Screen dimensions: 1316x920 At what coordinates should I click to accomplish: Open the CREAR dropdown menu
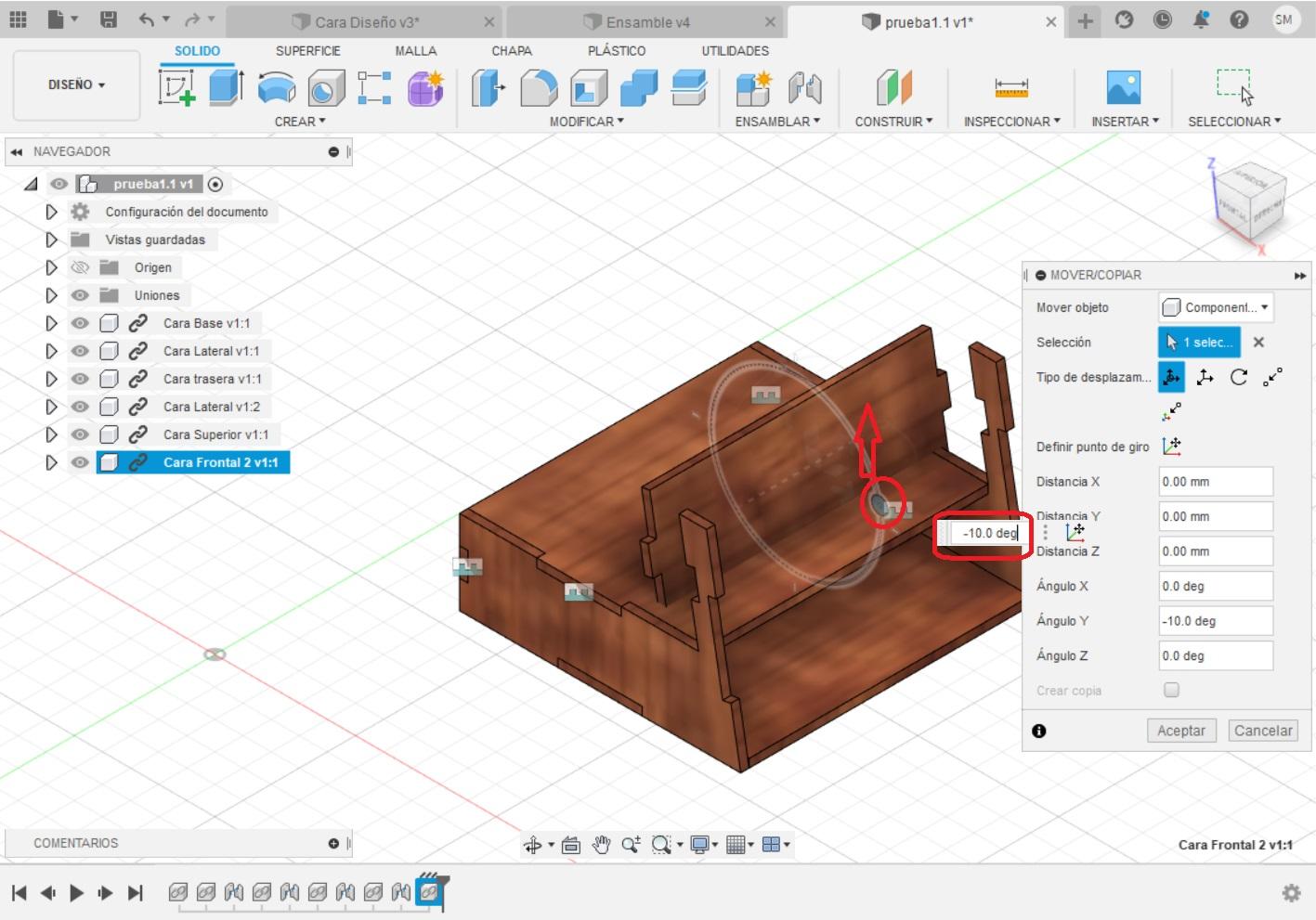click(x=300, y=122)
